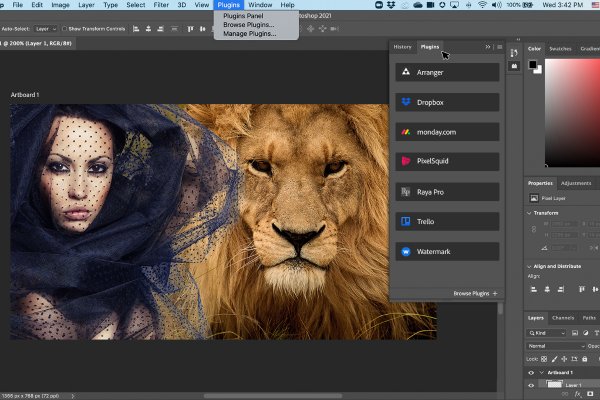600x400 pixels.
Task: Click the add layer mask icon
Action: click(590, 394)
